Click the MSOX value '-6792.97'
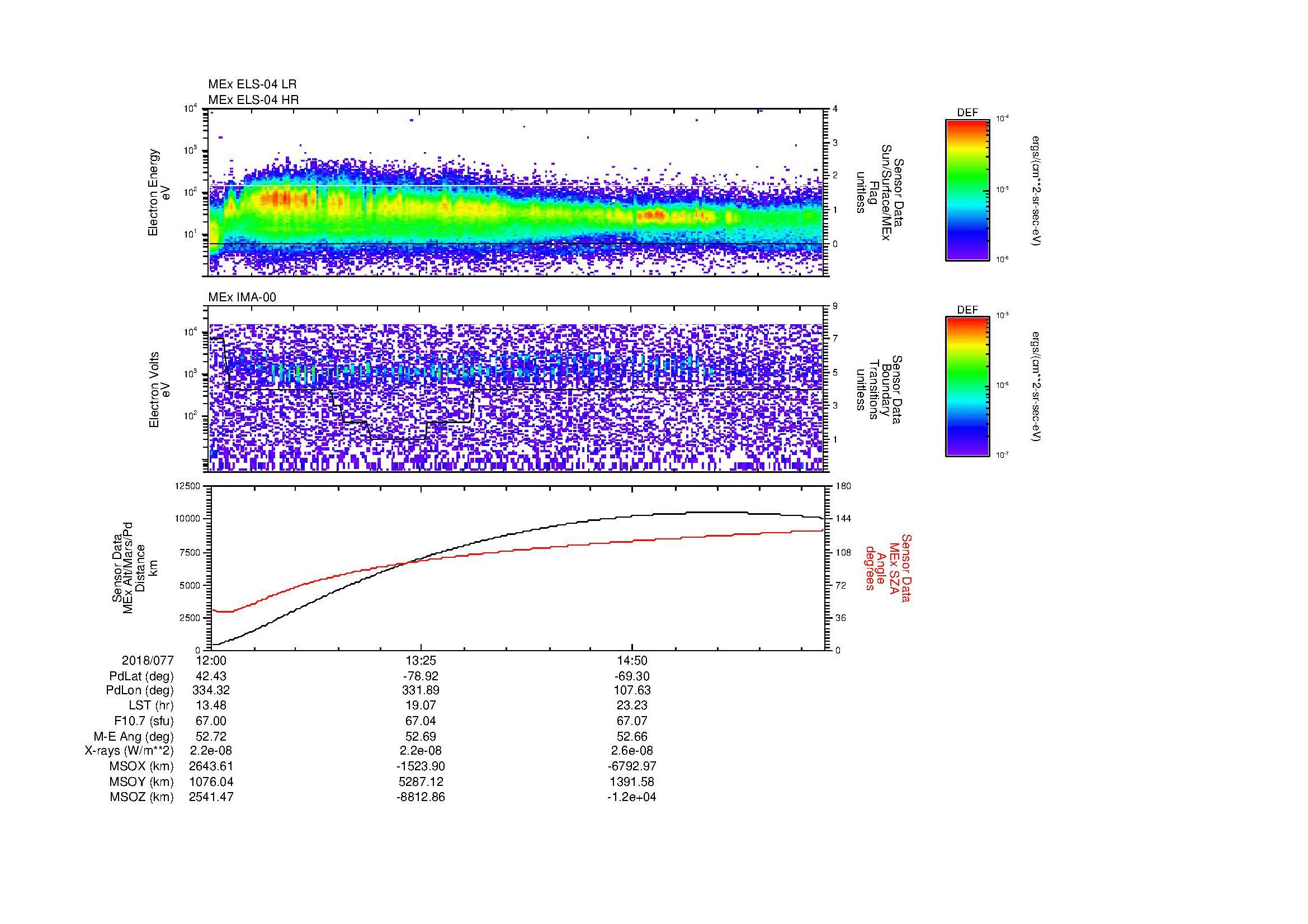The width and height of the screenshot is (1308, 924). (x=632, y=766)
